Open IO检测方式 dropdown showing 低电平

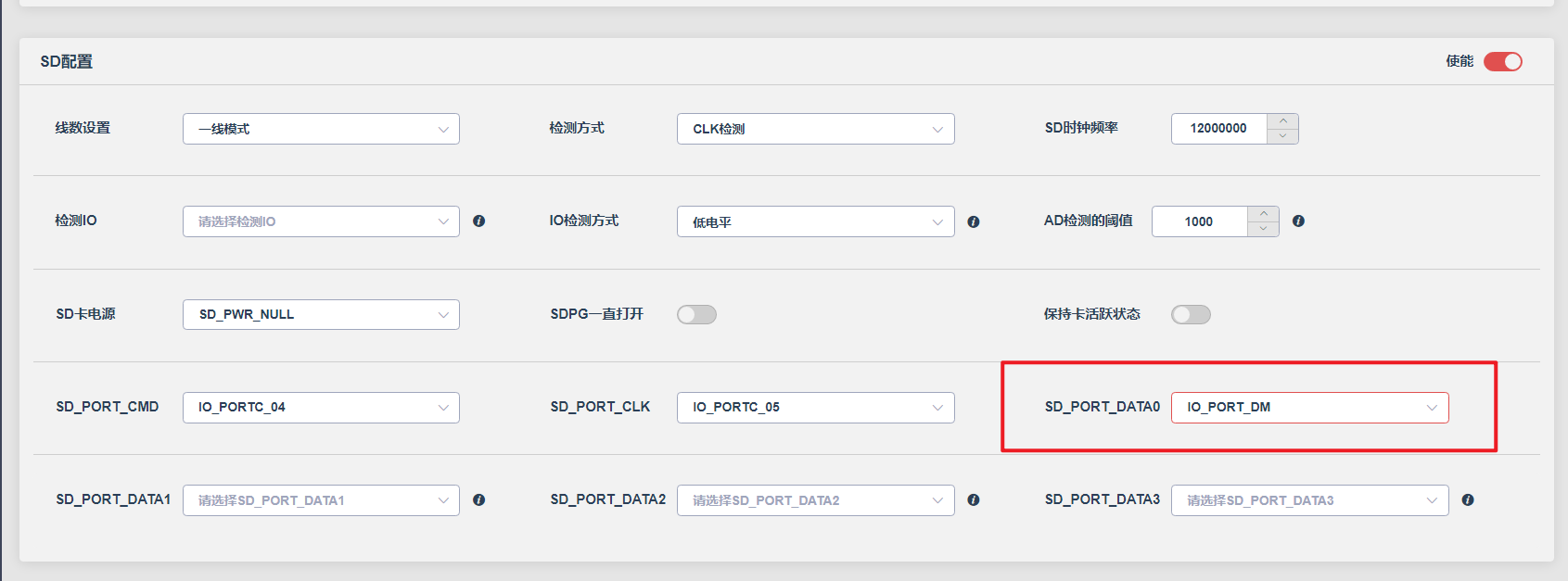click(x=816, y=221)
